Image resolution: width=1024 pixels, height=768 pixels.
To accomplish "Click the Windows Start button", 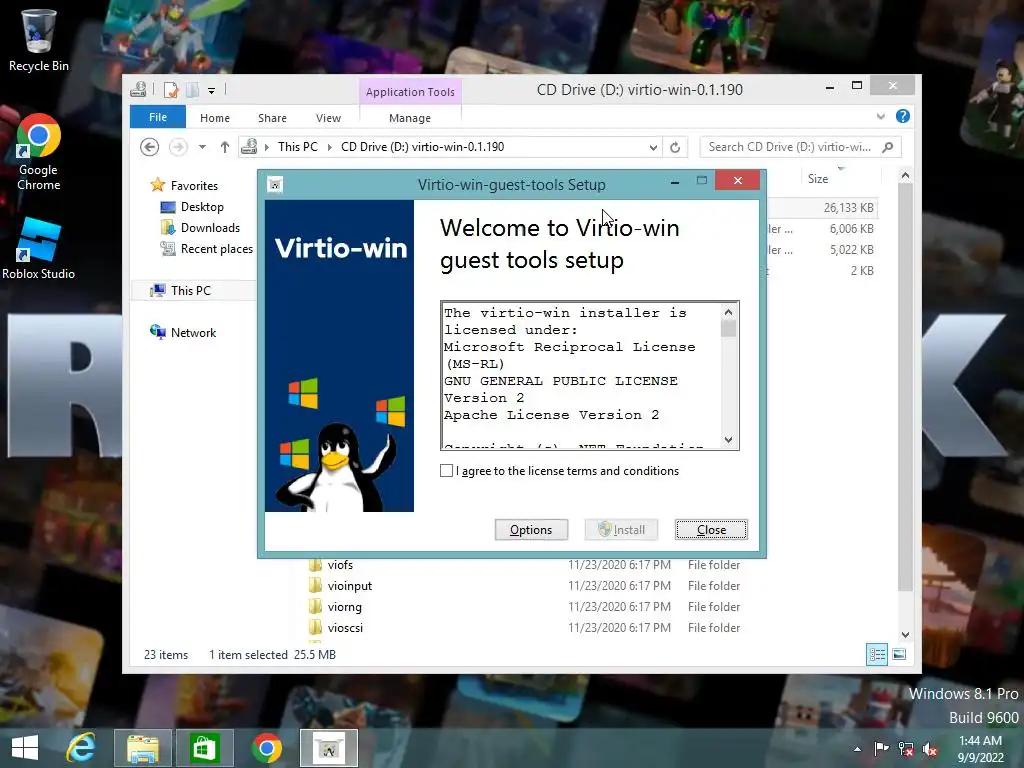I will 25,748.
